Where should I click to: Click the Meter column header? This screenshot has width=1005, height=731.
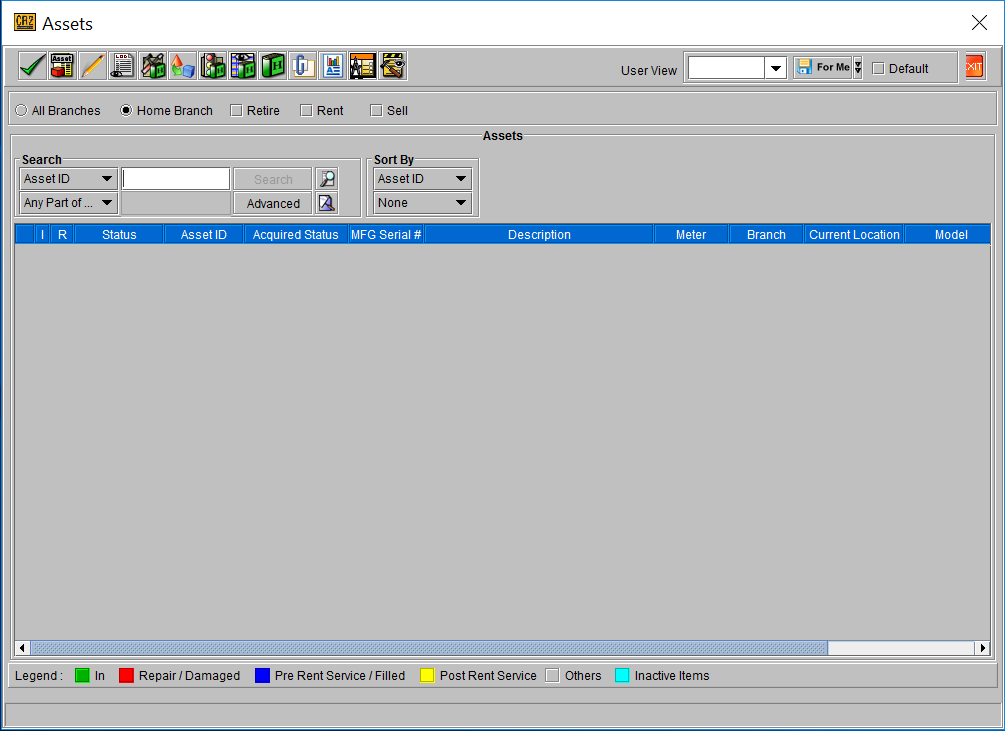pyautogui.click(x=691, y=234)
